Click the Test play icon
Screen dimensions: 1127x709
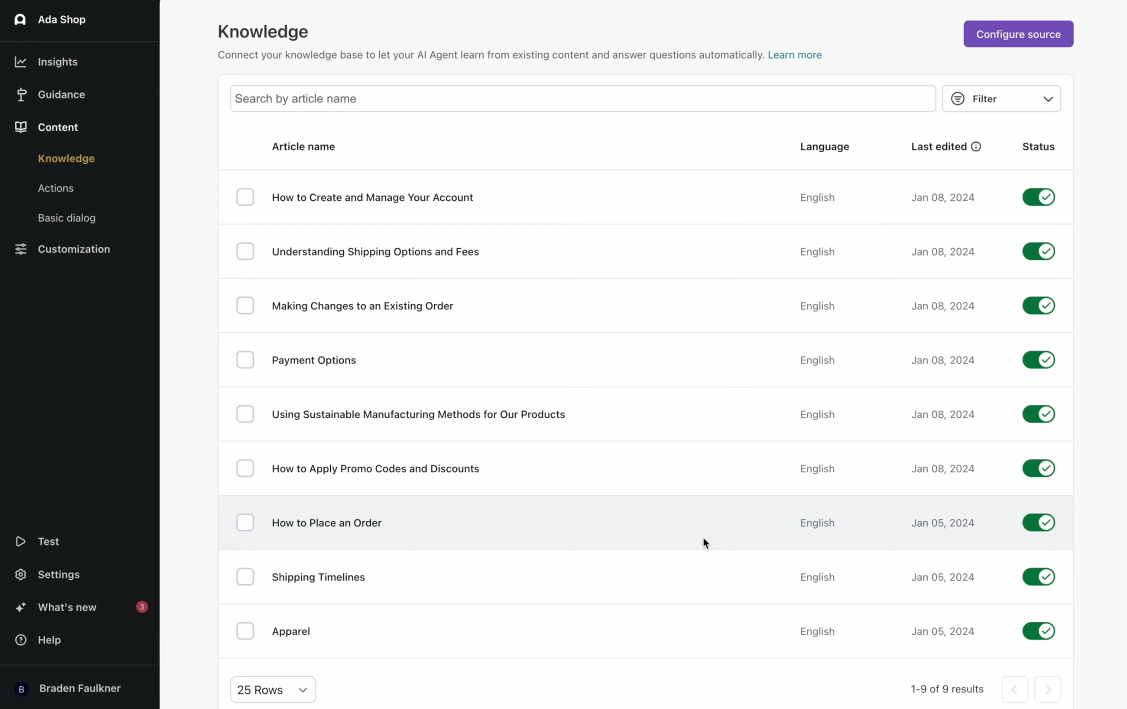pos(20,541)
